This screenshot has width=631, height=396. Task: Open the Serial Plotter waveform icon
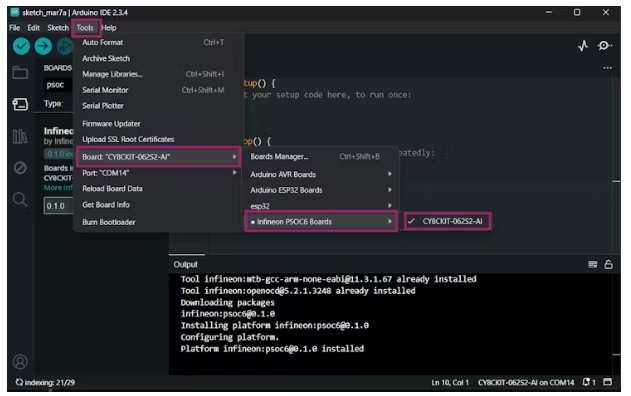583,46
